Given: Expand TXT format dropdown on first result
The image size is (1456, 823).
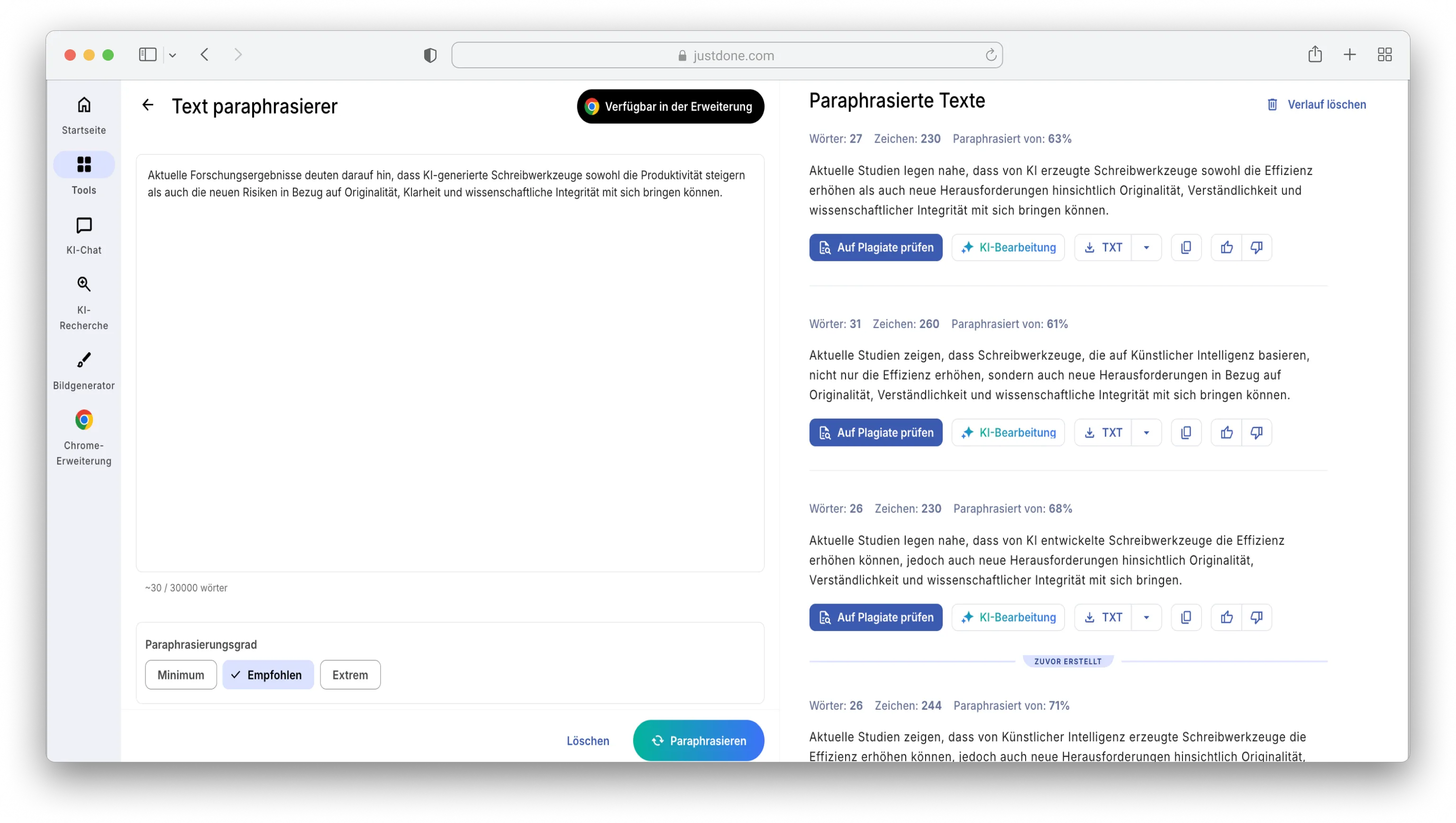Looking at the screenshot, I should point(1146,247).
